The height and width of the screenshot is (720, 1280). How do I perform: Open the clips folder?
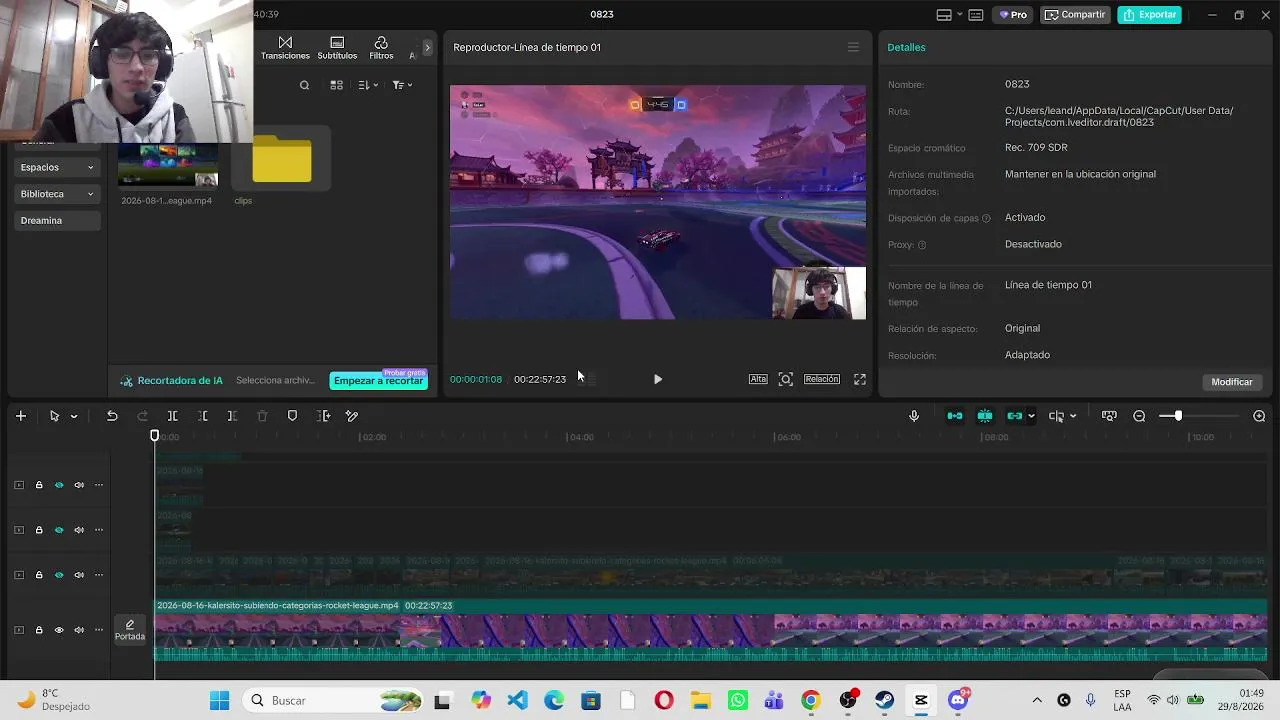282,160
